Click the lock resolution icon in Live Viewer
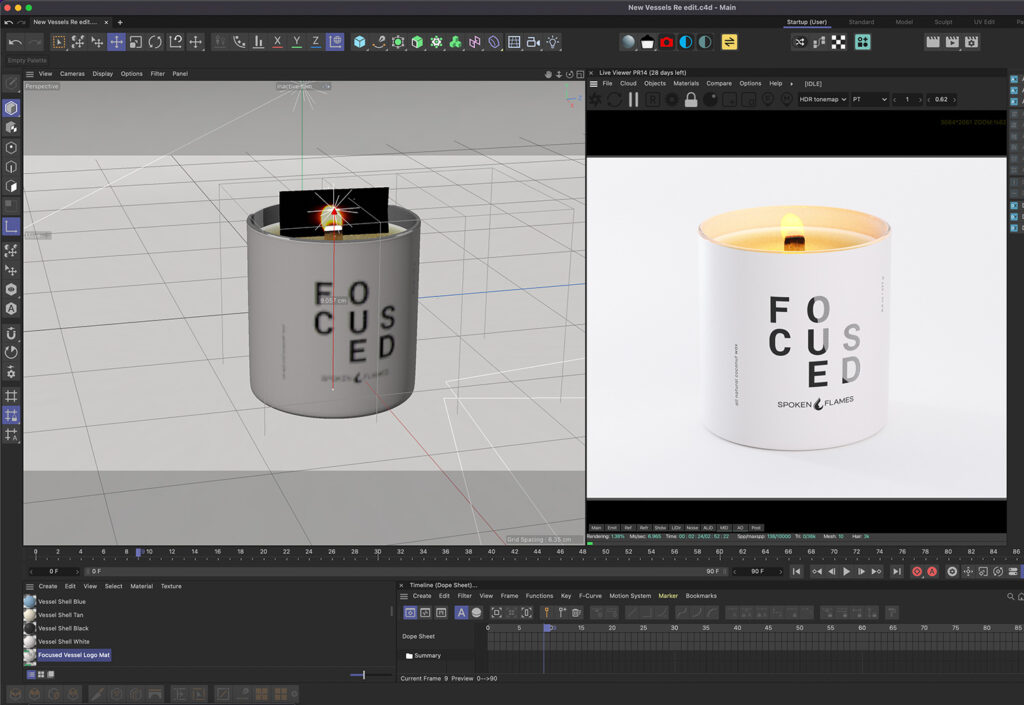The width and height of the screenshot is (1024, 705). click(691, 99)
